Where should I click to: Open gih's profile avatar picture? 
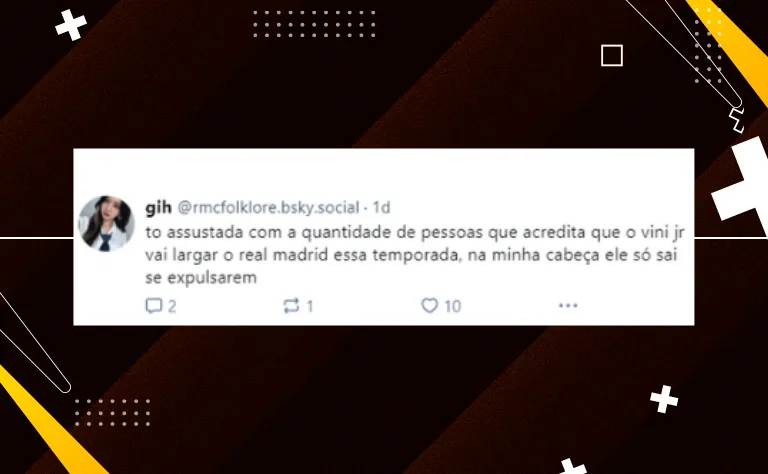pyautogui.click(x=106, y=223)
